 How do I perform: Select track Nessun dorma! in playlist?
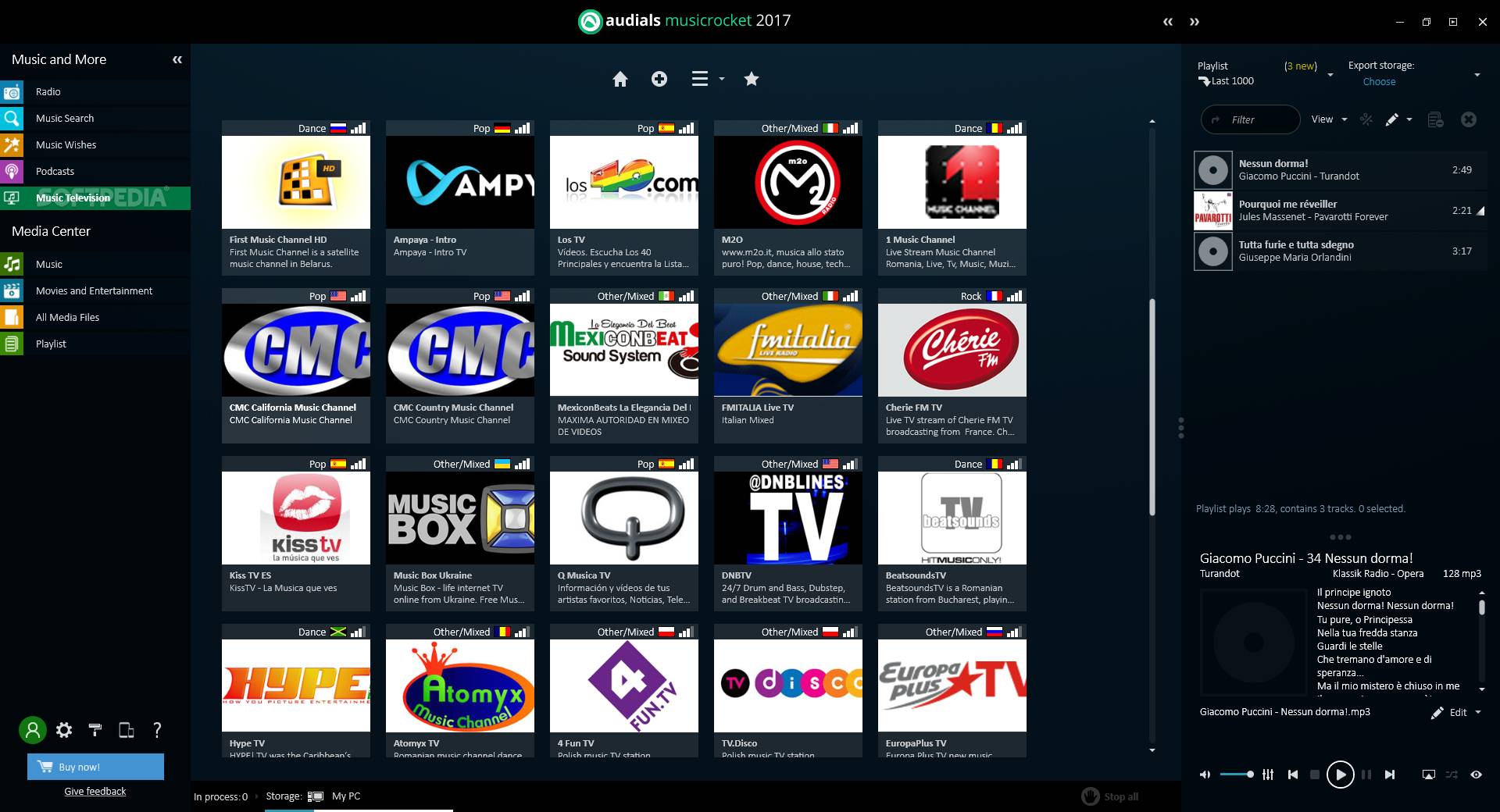(x=1341, y=169)
